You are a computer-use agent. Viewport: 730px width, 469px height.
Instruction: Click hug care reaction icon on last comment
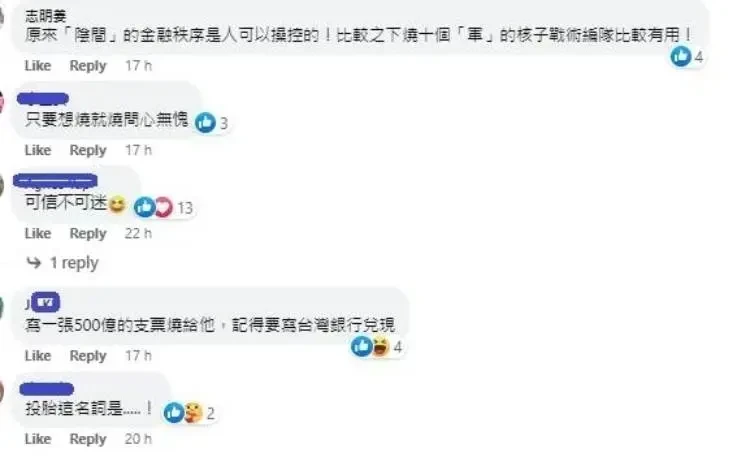(194, 413)
